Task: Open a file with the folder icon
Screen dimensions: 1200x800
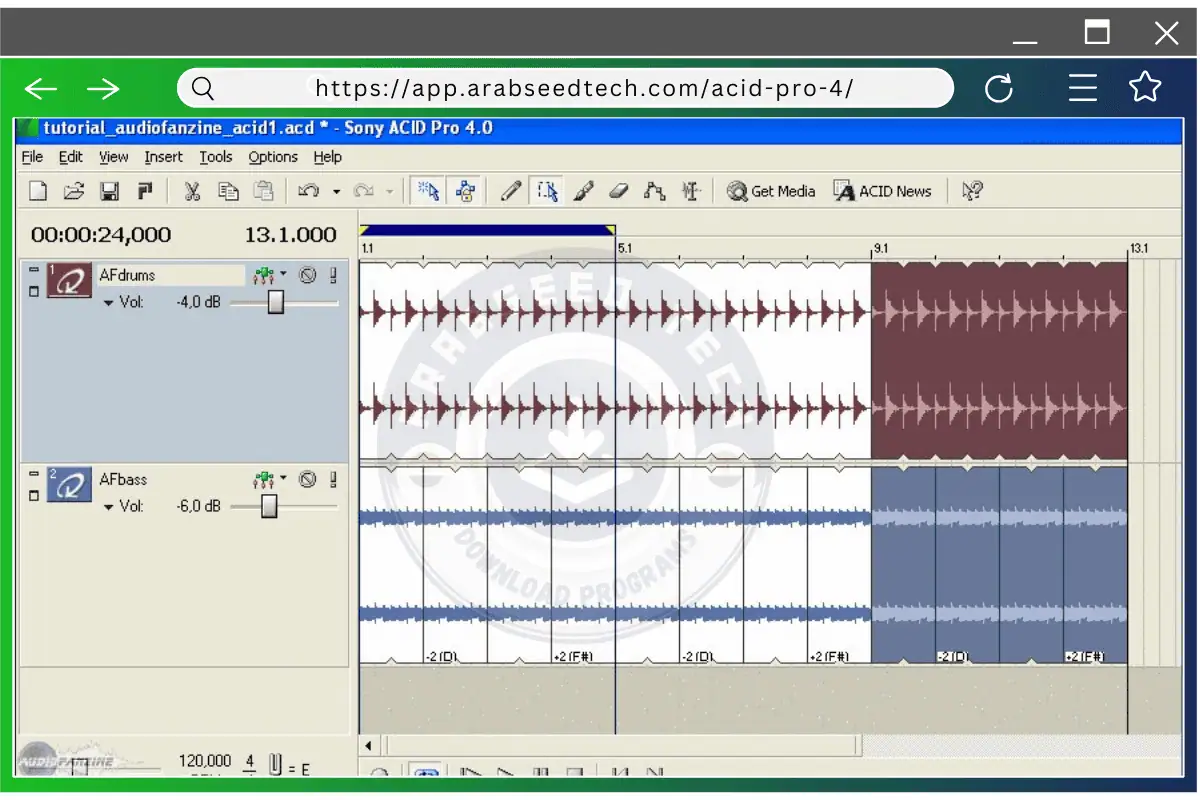Action: (73, 191)
